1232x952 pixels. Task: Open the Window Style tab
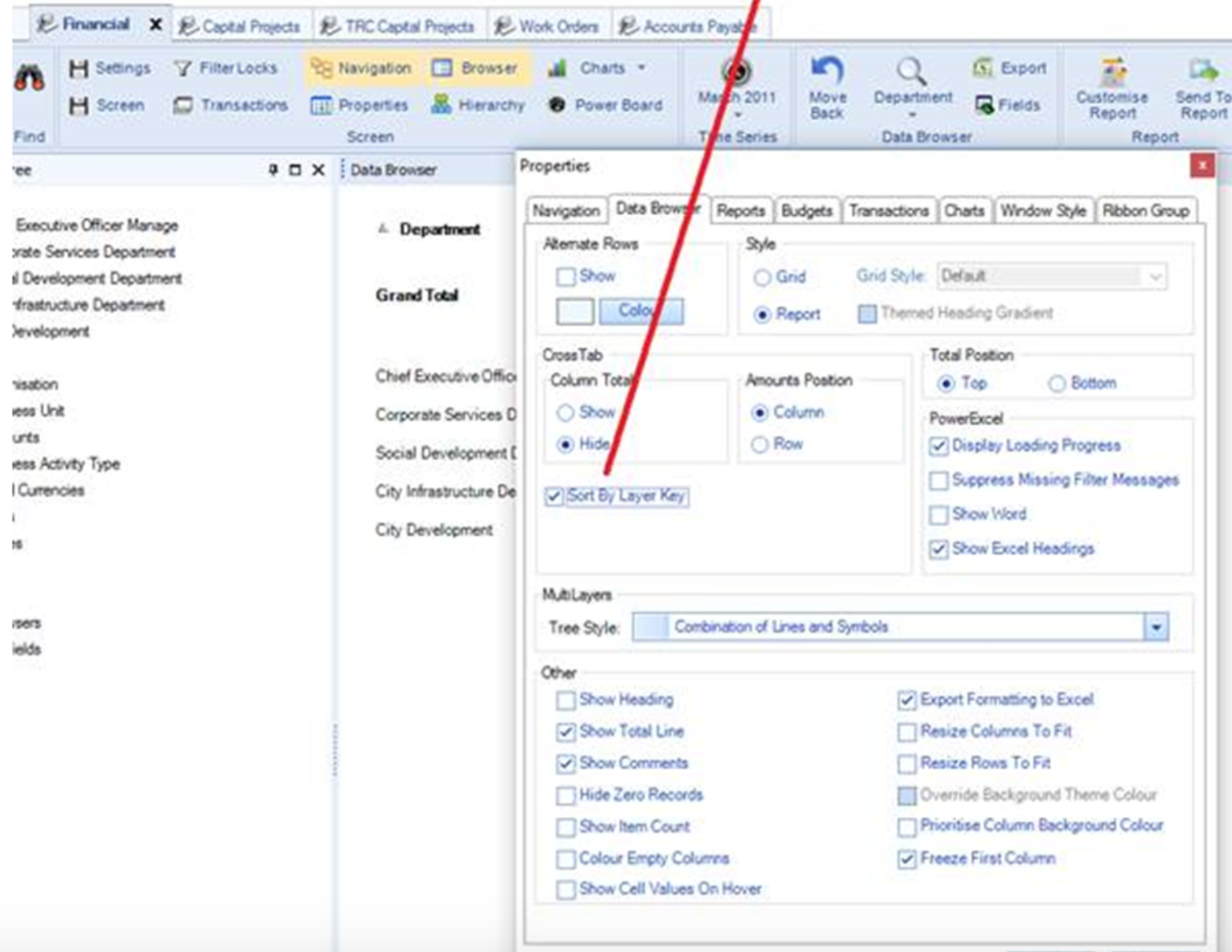(1043, 211)
